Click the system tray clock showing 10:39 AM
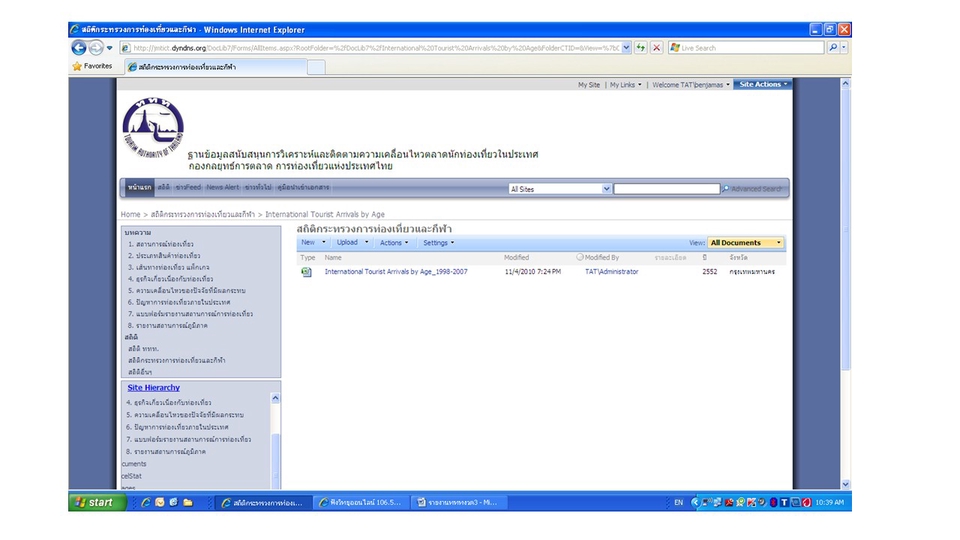 pyautogui.click(x=830, y=502)
